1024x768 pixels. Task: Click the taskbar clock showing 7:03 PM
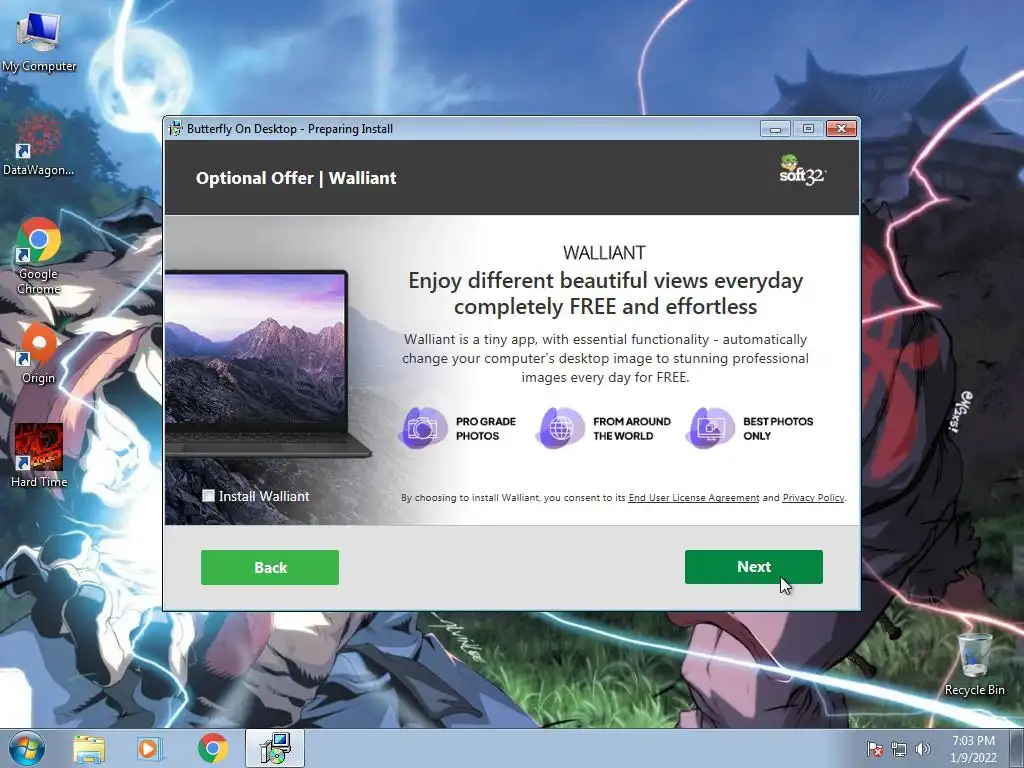point(973,749)
